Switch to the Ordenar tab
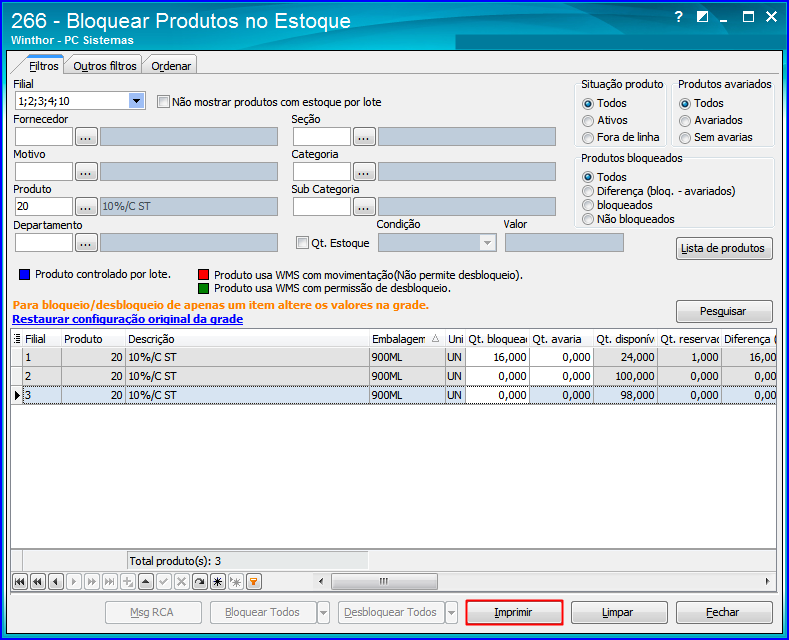Image resolution: width=789 pixels, height=640 pixels. pyautogui.click(x=171, y=66)
